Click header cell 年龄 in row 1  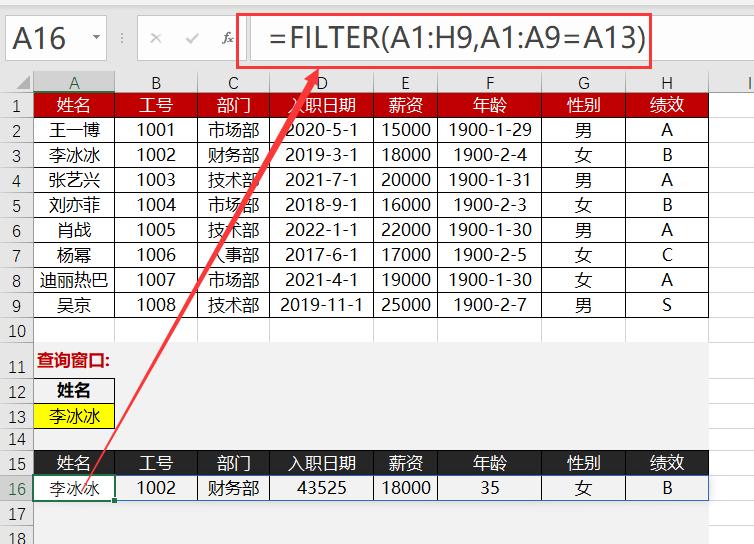pyautogui.click(x=490, y=105)
